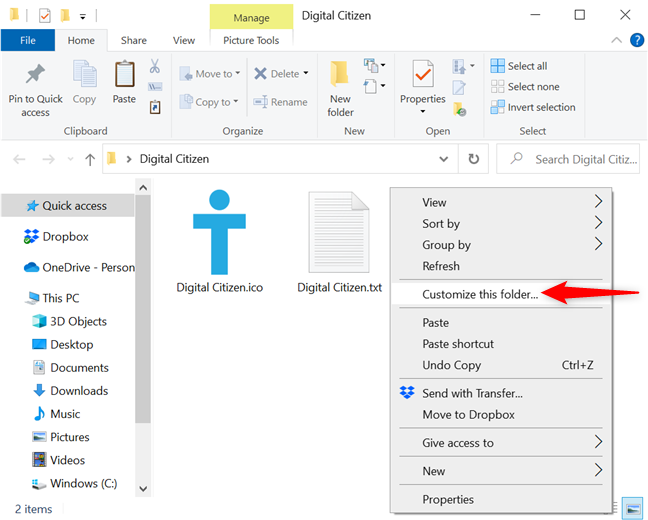Click the Search Digital Citizen field

(x=568, y=159)
